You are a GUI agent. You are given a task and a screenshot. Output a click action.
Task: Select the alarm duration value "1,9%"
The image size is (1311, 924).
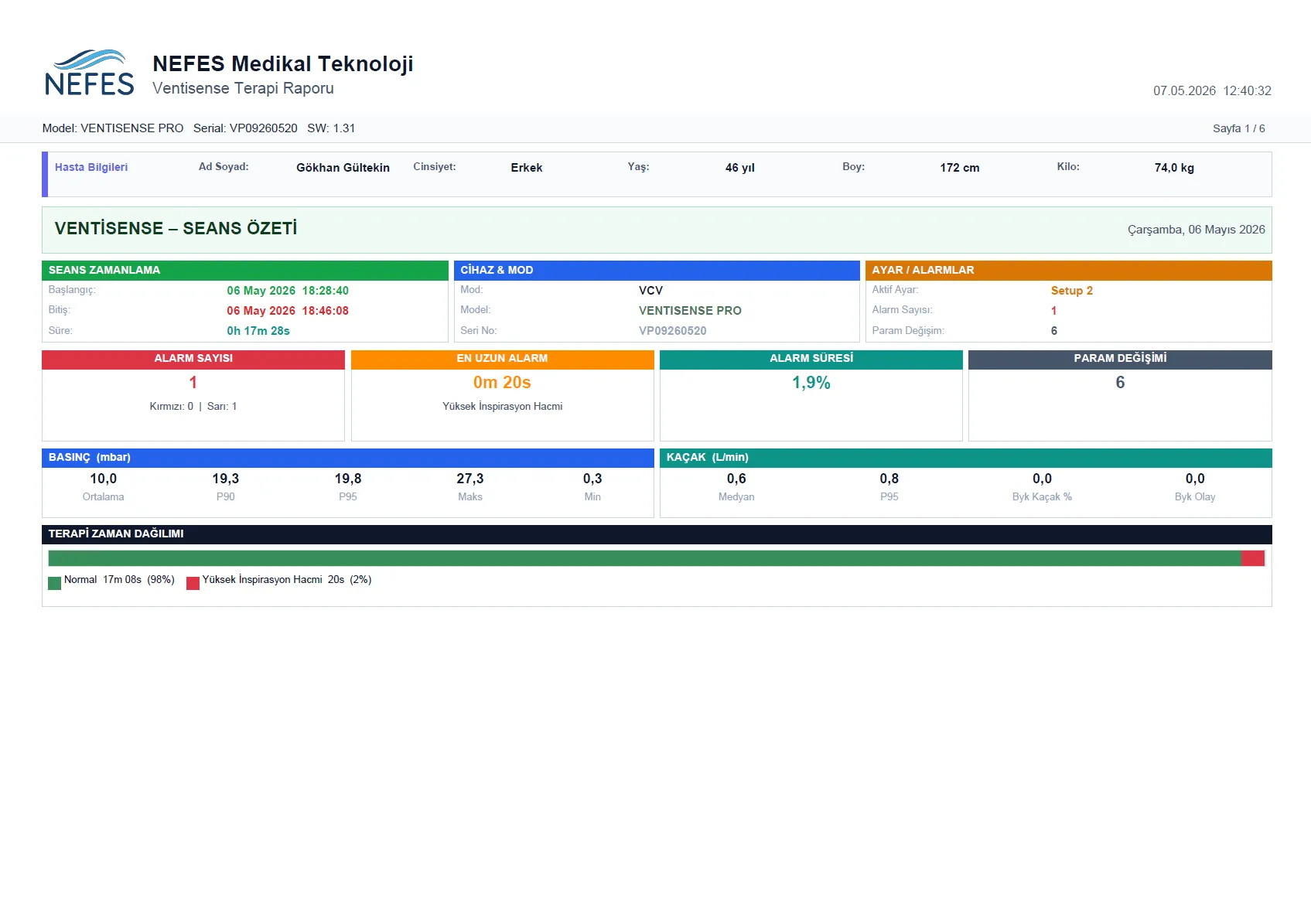pos(811,383)
